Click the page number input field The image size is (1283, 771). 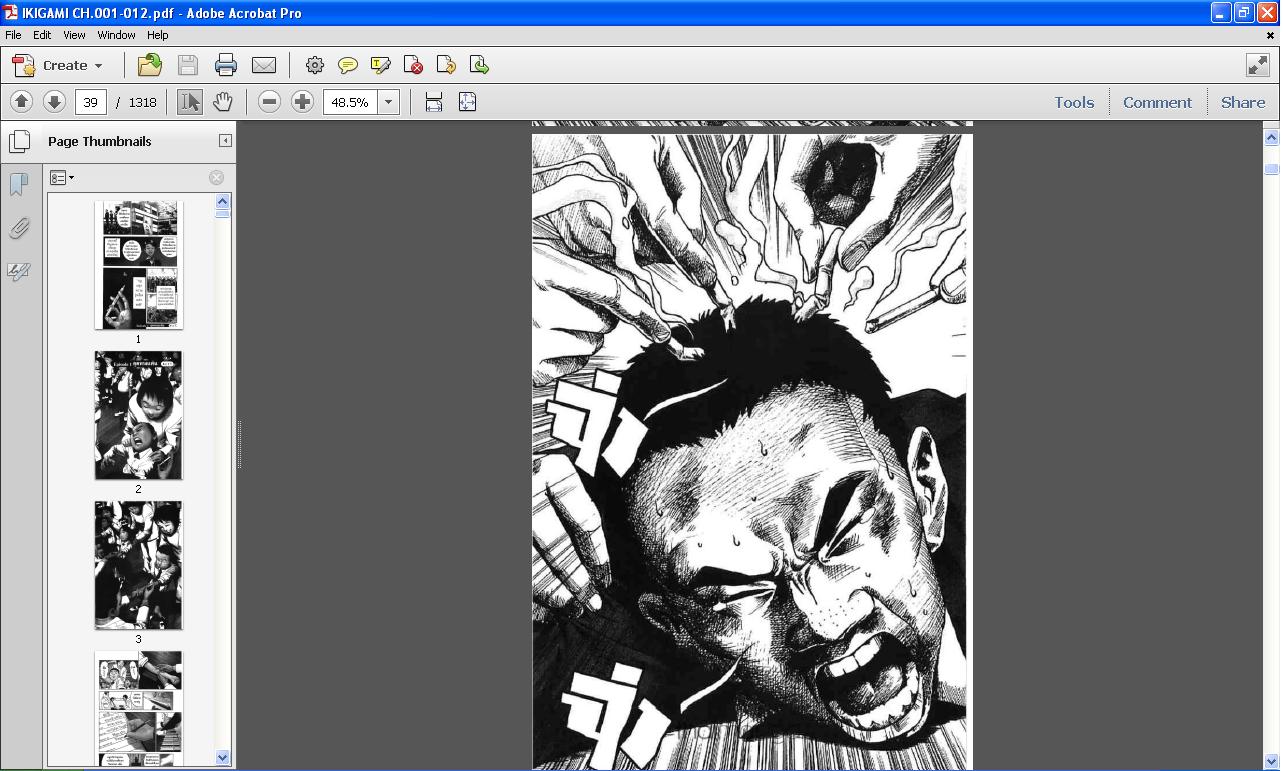click(91, 102)
